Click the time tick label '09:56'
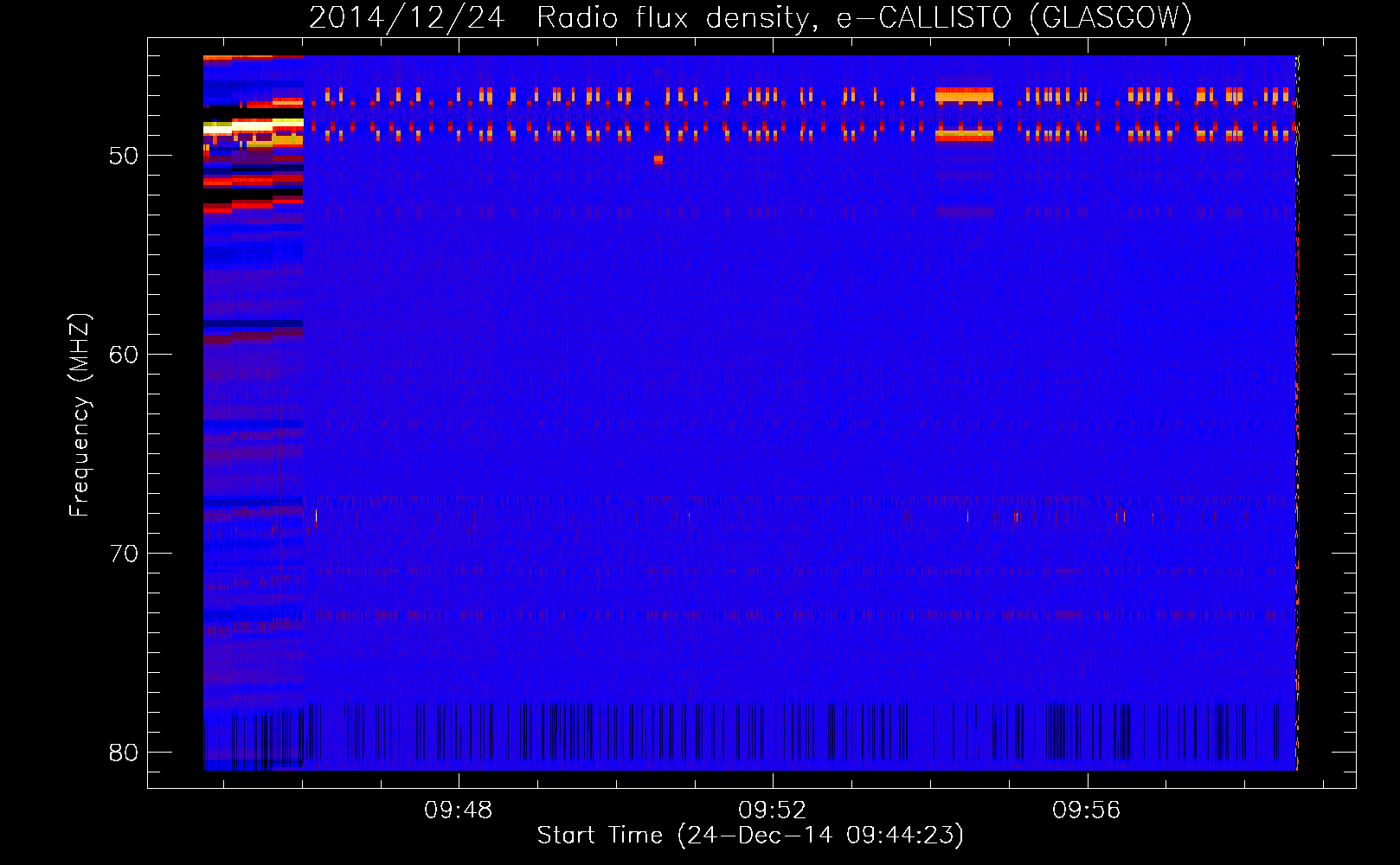Screen dimensions: 1400x865 (1086, 810)
